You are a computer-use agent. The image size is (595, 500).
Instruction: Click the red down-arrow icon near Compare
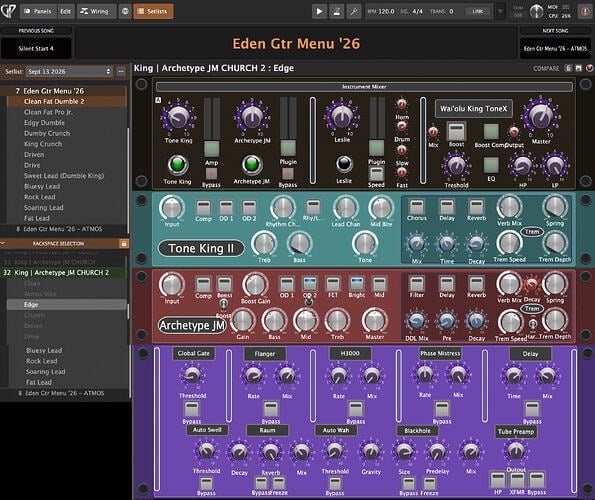589,68
